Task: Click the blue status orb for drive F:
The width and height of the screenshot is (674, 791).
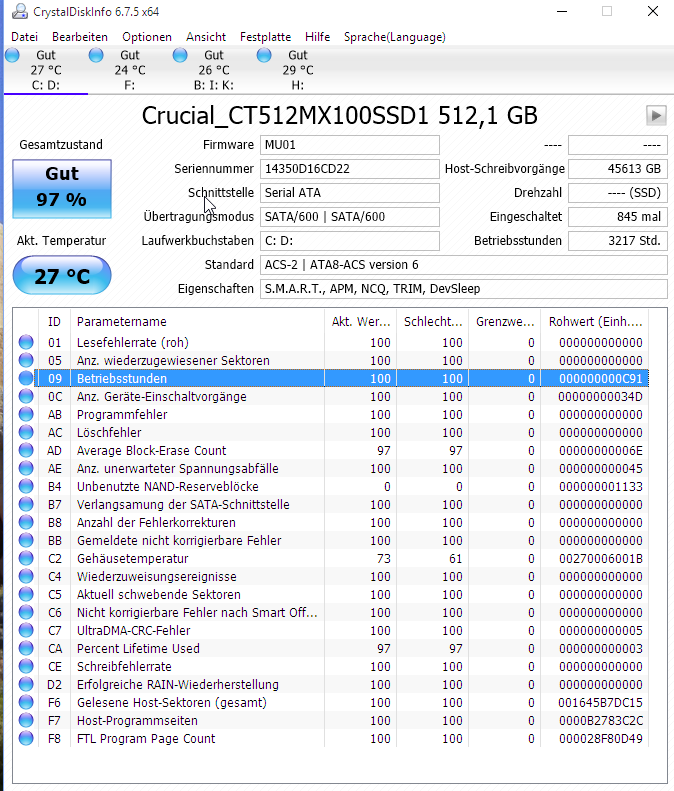Action: click(x=96, y=55)
